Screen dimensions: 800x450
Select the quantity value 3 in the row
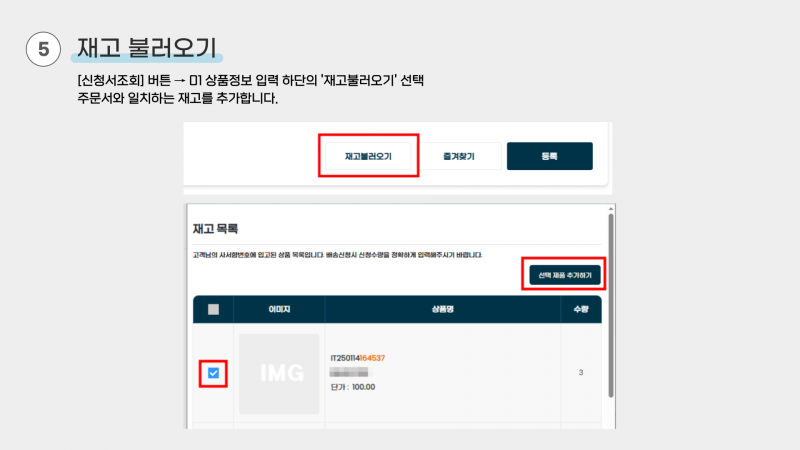(x=581, y=372)
